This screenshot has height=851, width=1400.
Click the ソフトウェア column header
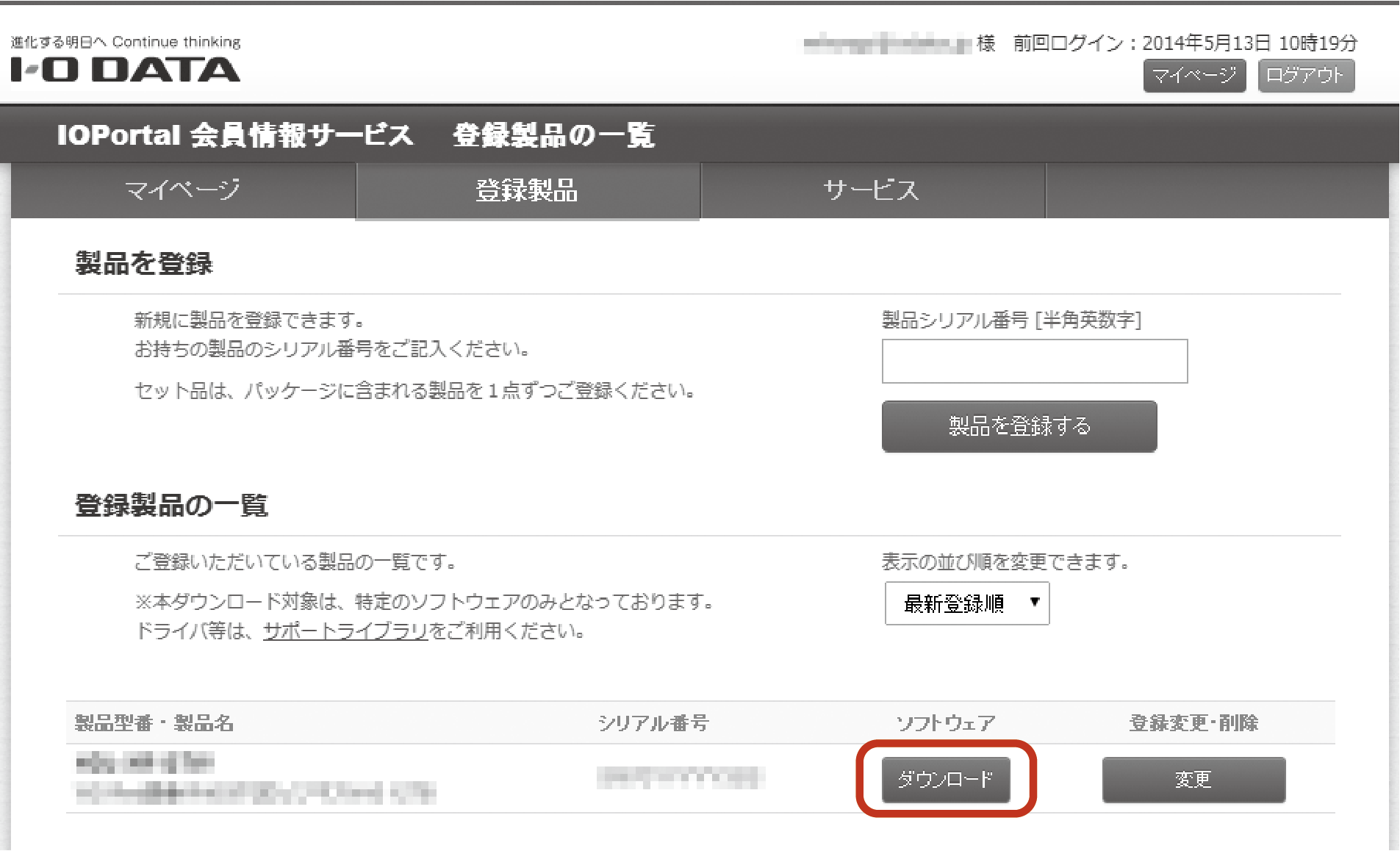coord(945,723)
